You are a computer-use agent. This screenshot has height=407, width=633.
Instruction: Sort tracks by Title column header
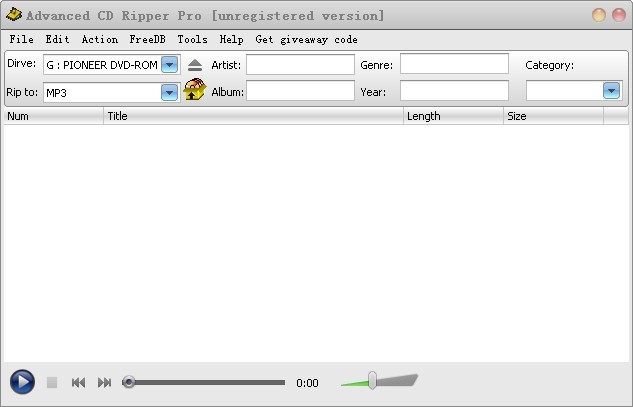(x=253, y=116)
